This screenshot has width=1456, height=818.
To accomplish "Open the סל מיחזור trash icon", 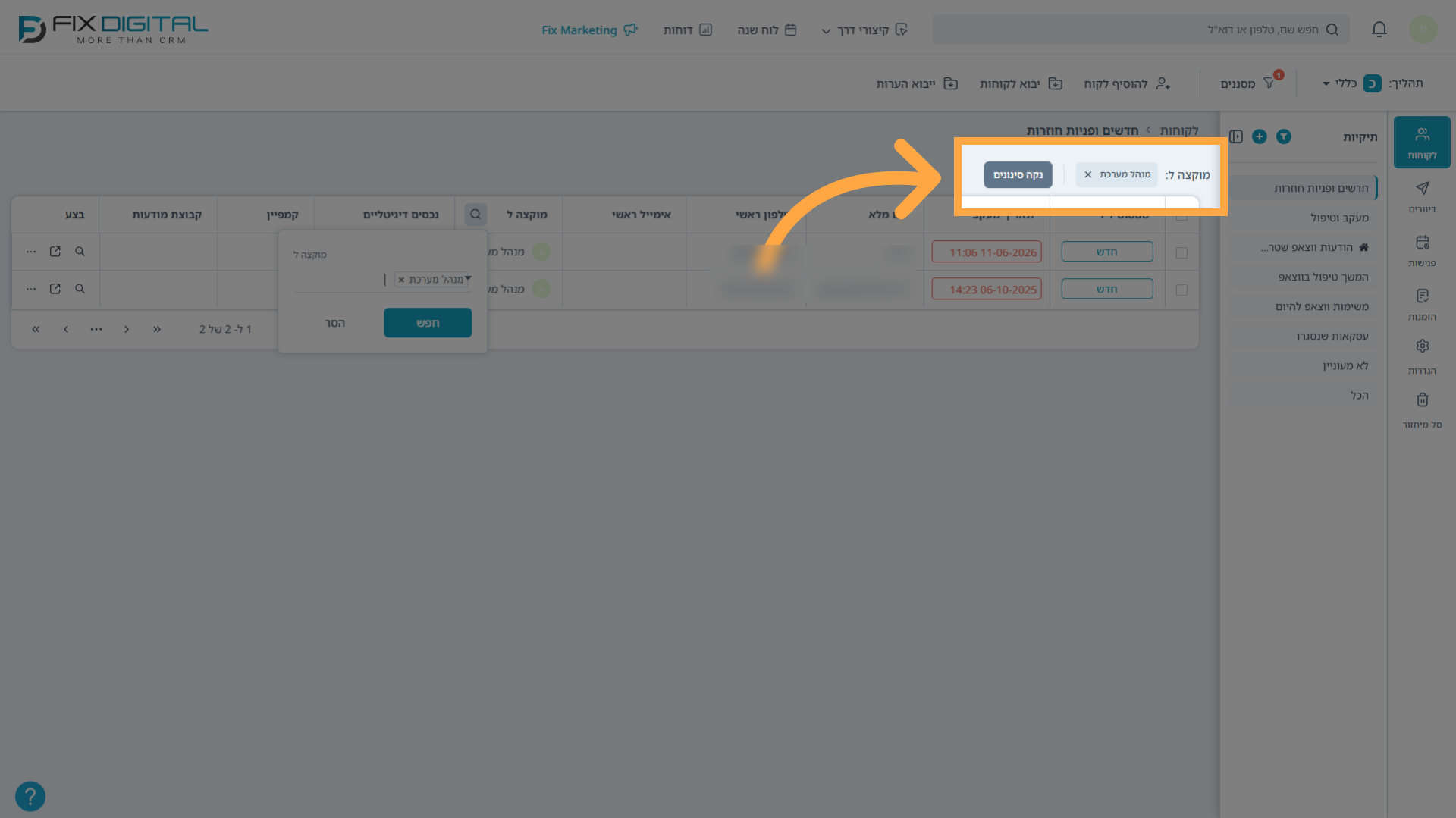I will [1422, 410].
